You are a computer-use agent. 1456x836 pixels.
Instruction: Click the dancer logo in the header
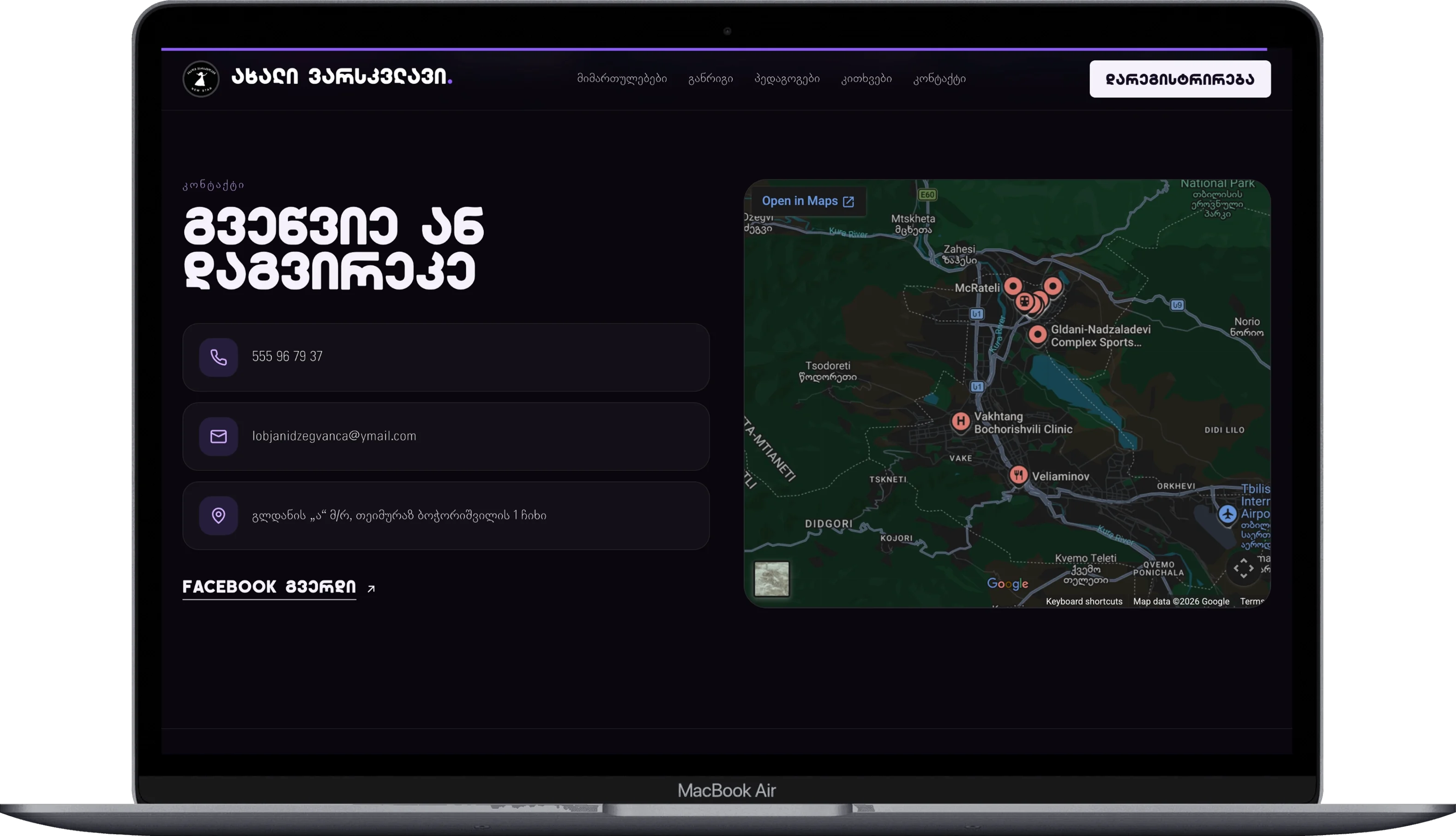[200, 78]
